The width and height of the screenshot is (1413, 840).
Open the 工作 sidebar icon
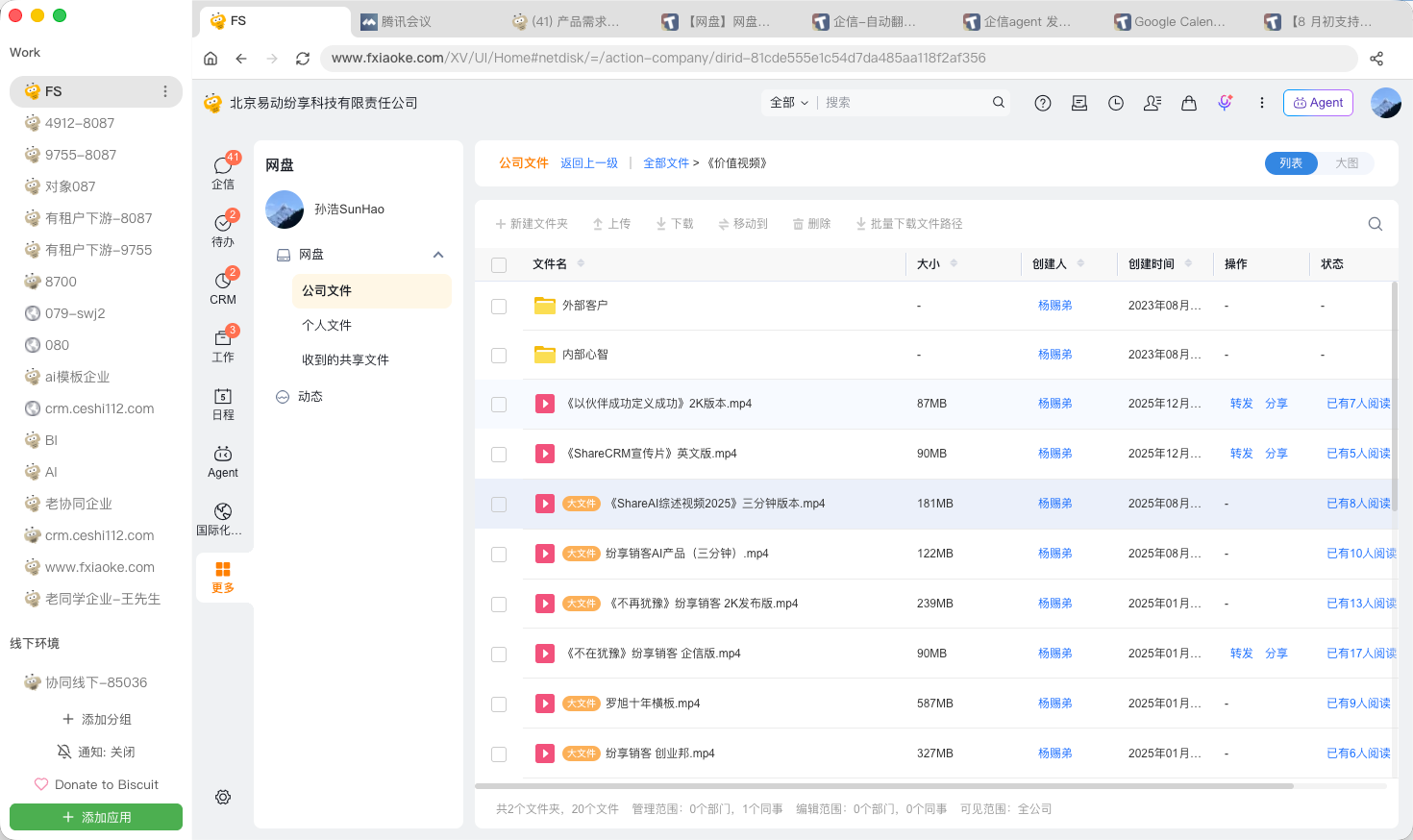[223, 344]
